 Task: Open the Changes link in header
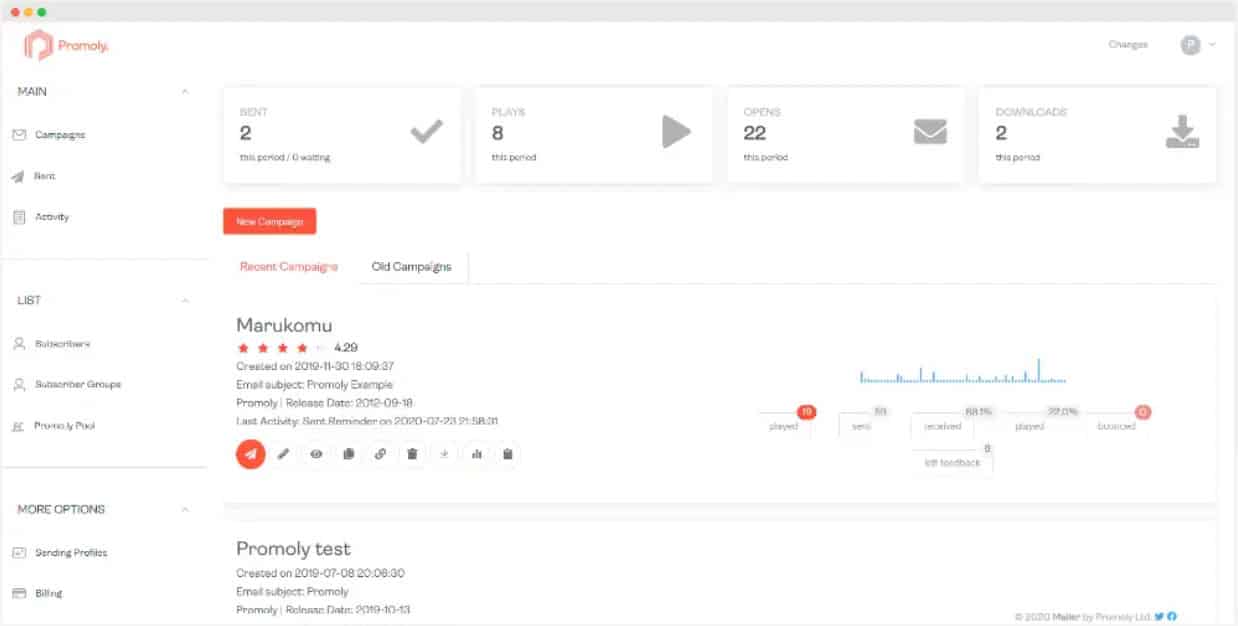[x=1128, y=45]
